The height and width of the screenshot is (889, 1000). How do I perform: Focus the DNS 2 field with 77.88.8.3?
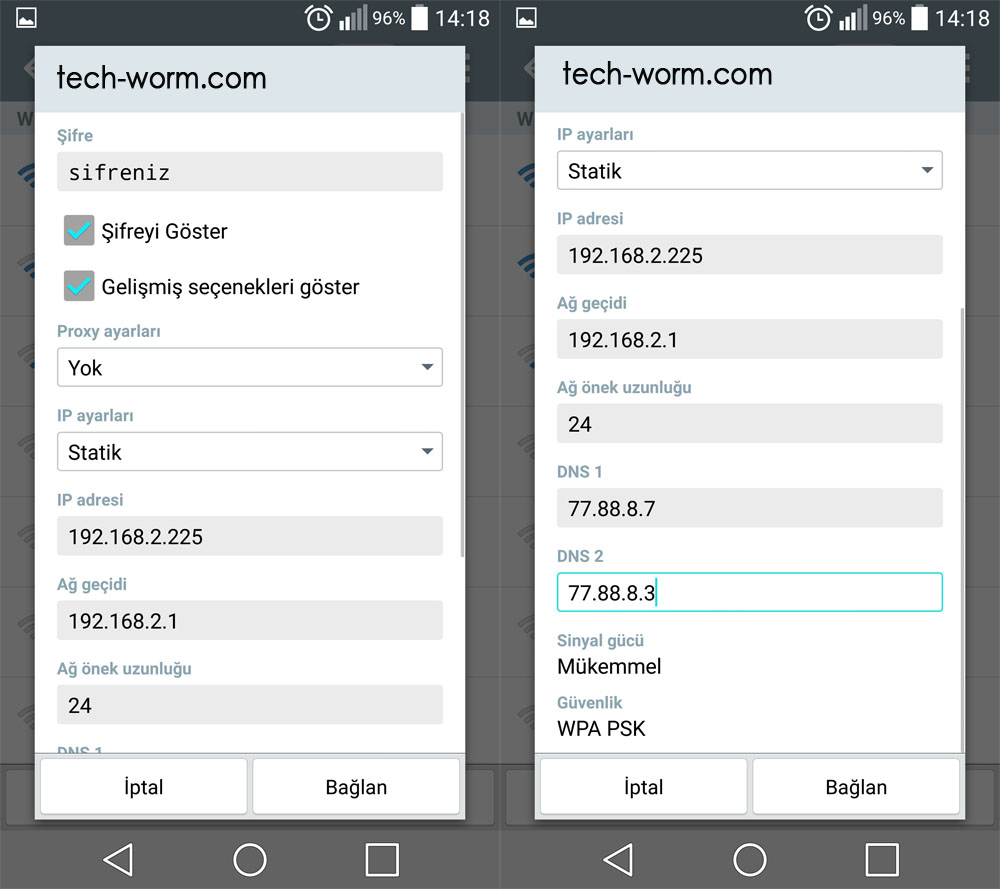point(749,592)
